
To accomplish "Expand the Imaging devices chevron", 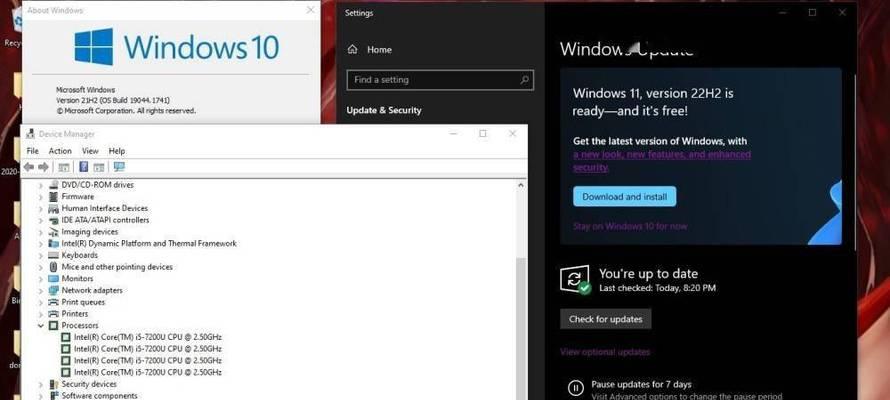I will coord(40,232).
